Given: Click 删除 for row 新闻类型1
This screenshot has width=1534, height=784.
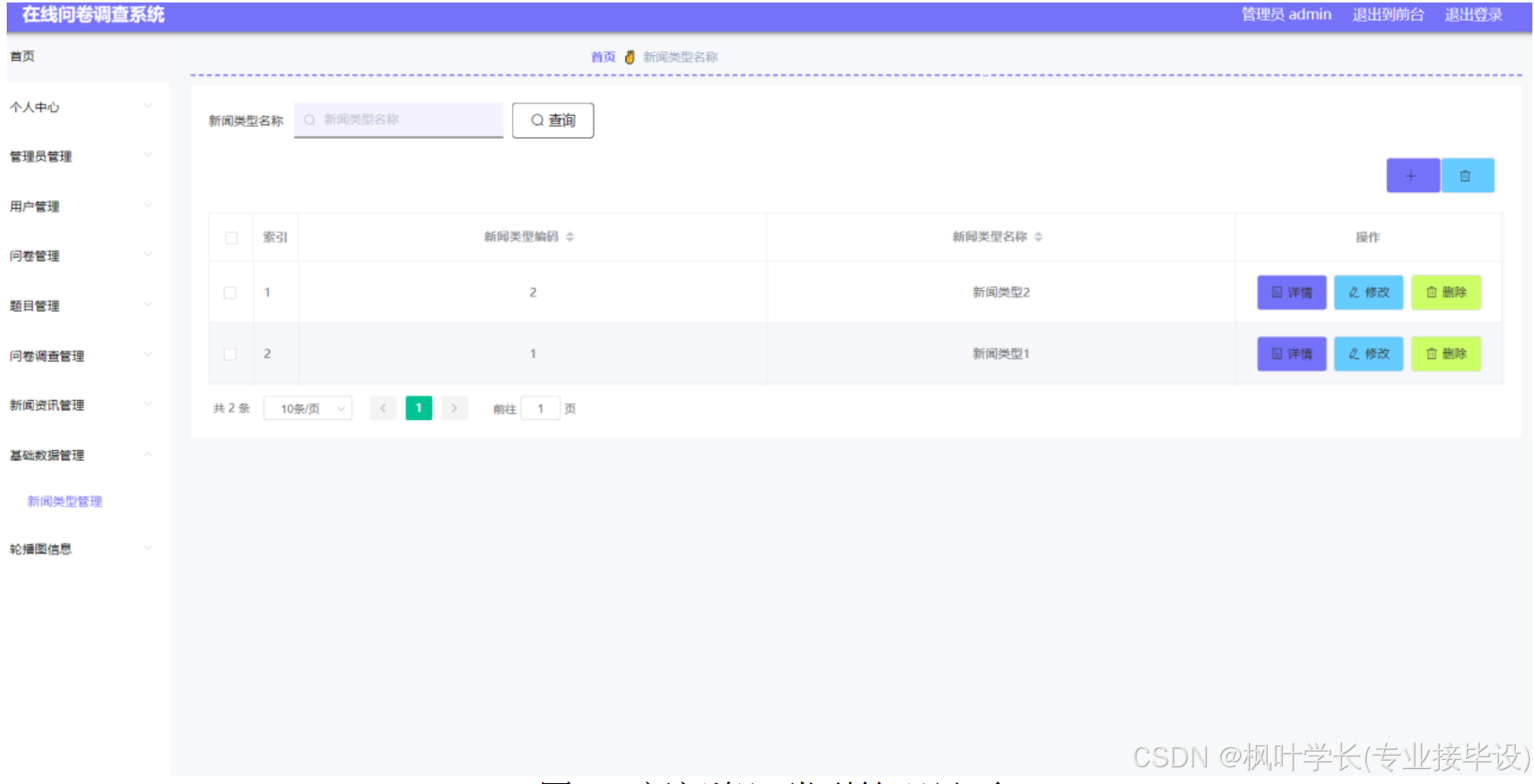Looking at the screenshot, I should (x=1446, y=354).
